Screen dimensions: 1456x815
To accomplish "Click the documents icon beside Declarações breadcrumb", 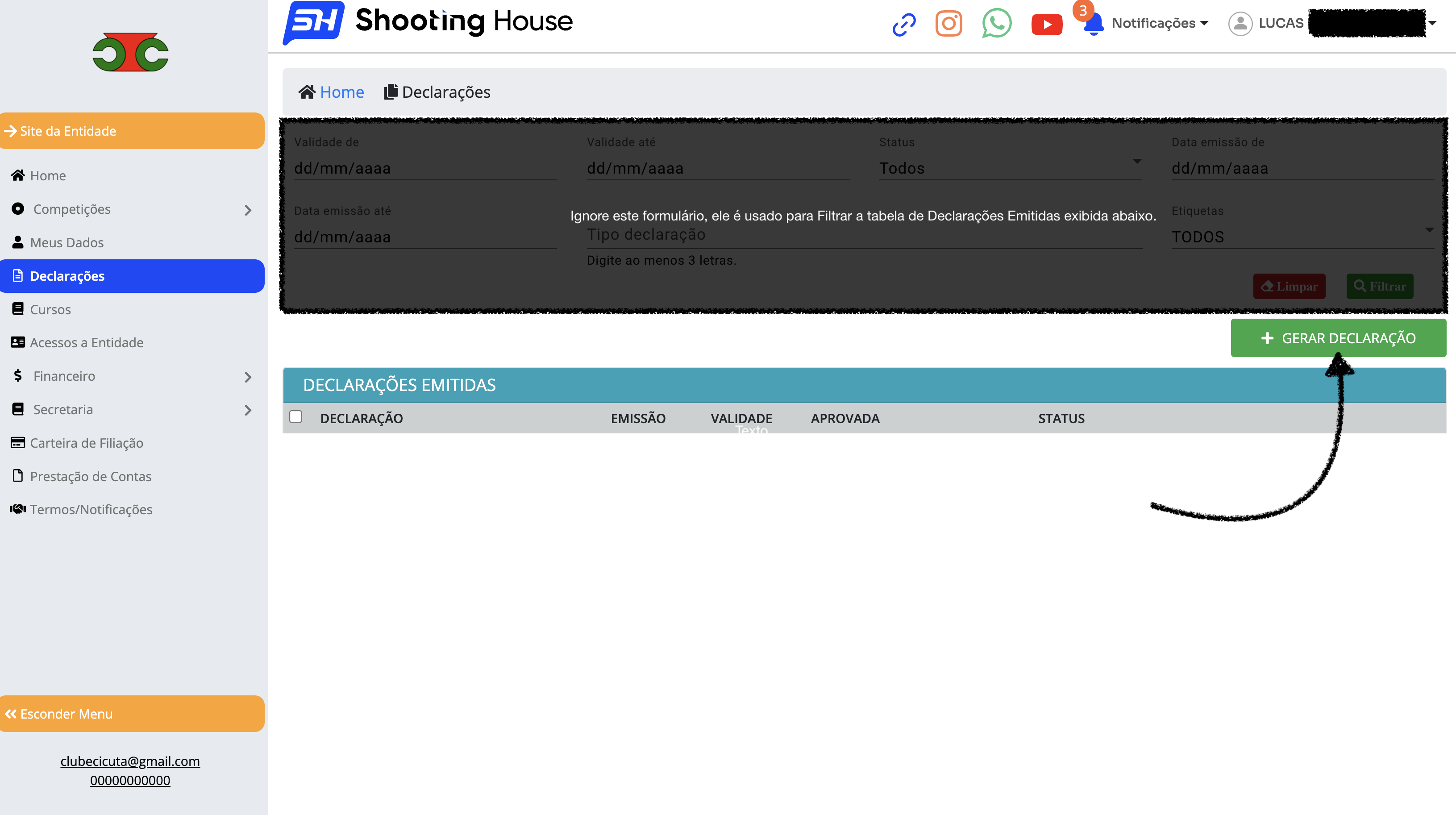I will click(391, 91).
